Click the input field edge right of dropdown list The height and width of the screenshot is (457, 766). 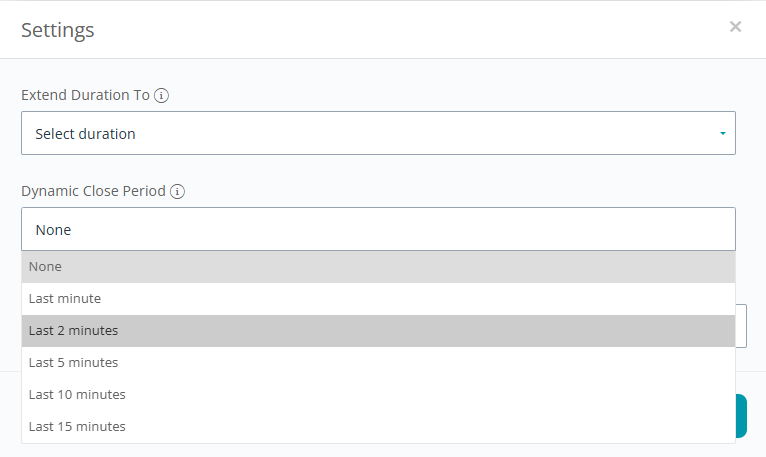point(741,326)
